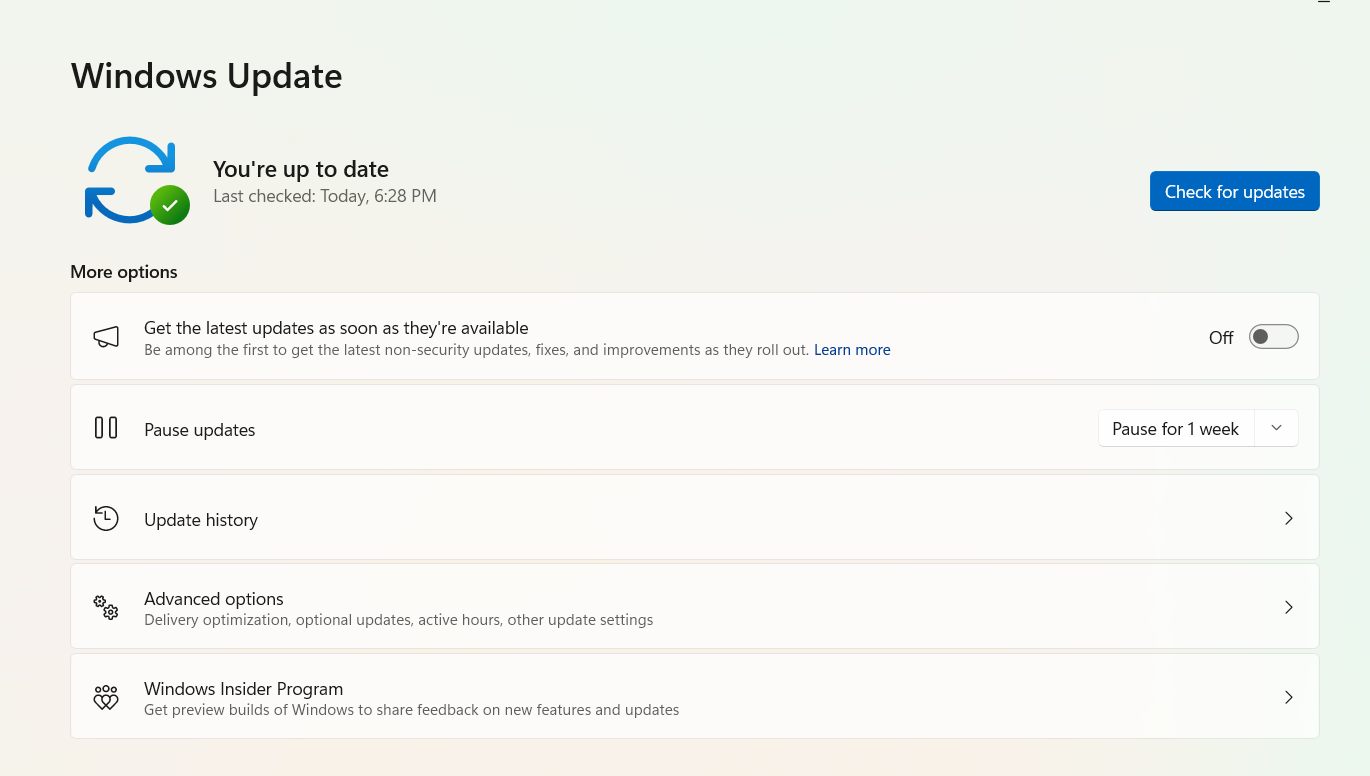The width and height of the screenshot is (1370, 776).
Task: Click the Windows Update page title
Action: [206, 76]
